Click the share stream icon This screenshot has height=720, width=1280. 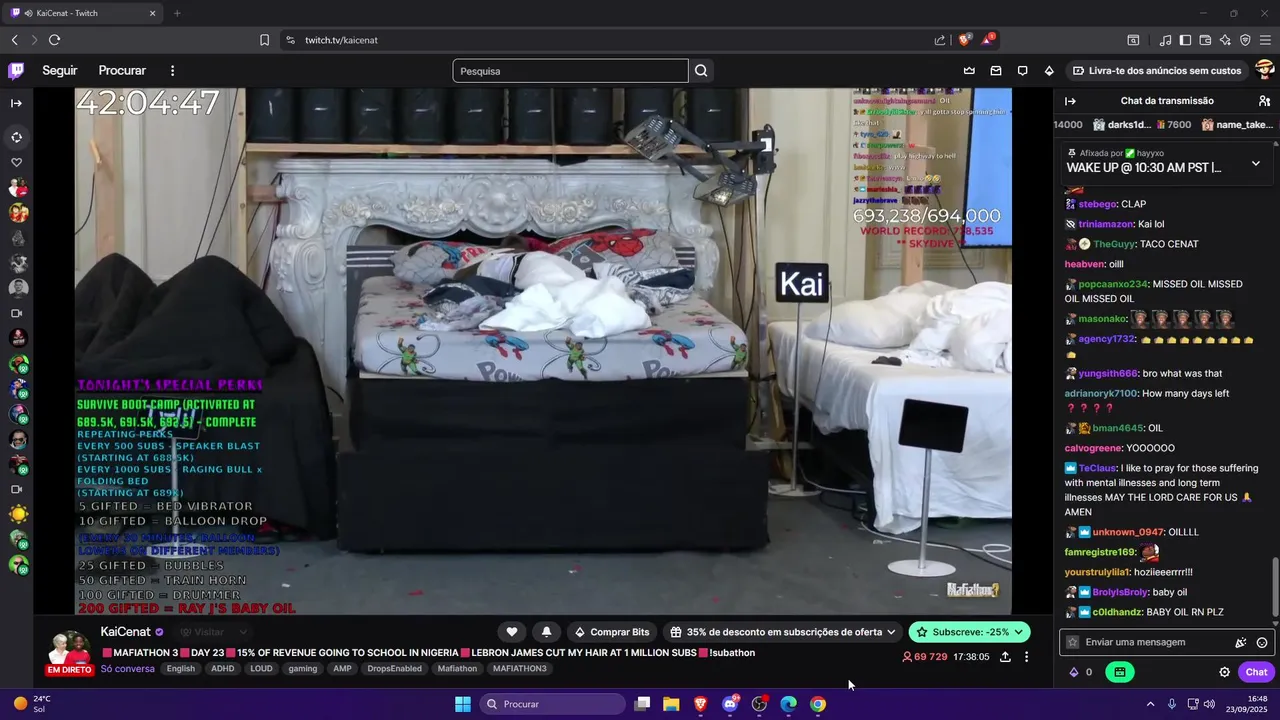click(1005, 657)
